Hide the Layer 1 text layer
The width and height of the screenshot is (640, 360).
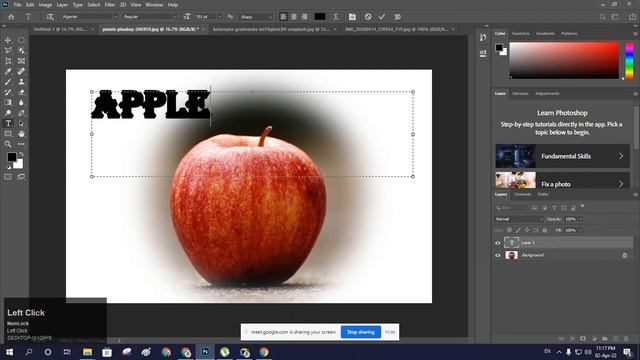tap(498, 243)
